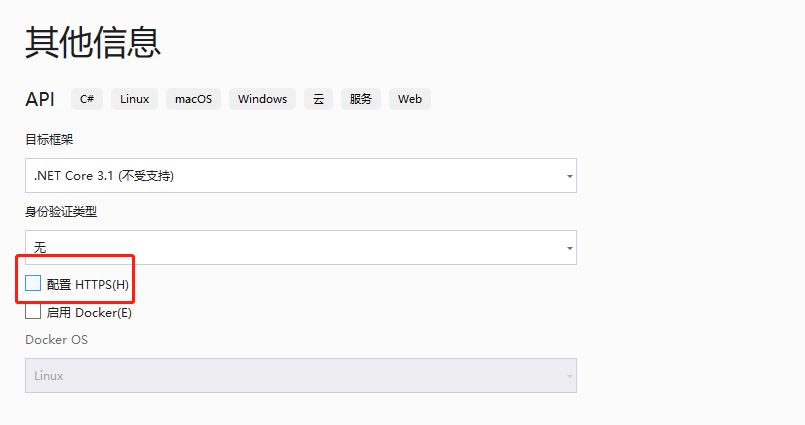Click the 服务 tag

tap(360, 99)
